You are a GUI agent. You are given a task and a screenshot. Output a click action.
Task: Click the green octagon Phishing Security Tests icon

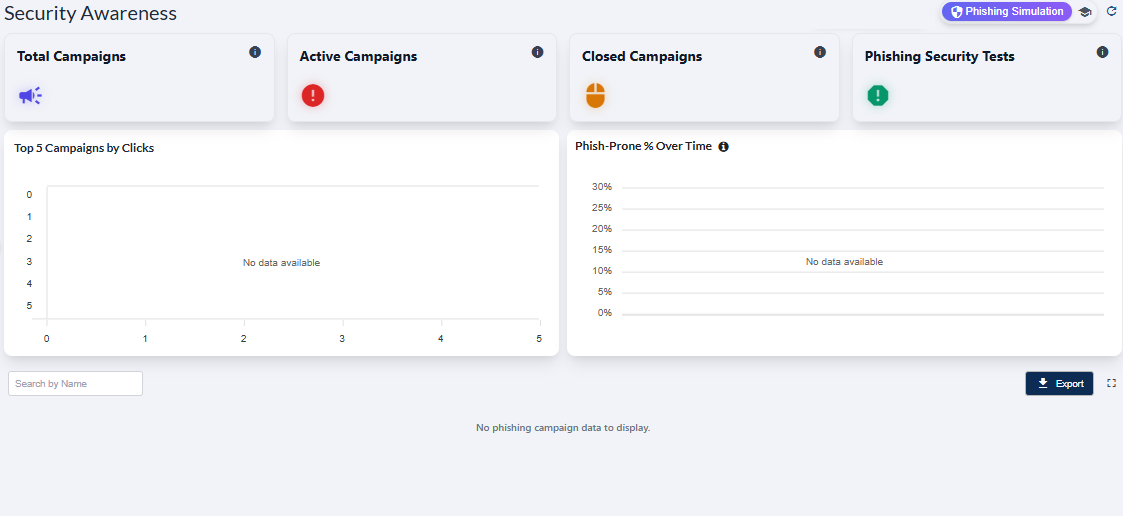(x=878, y=96)
